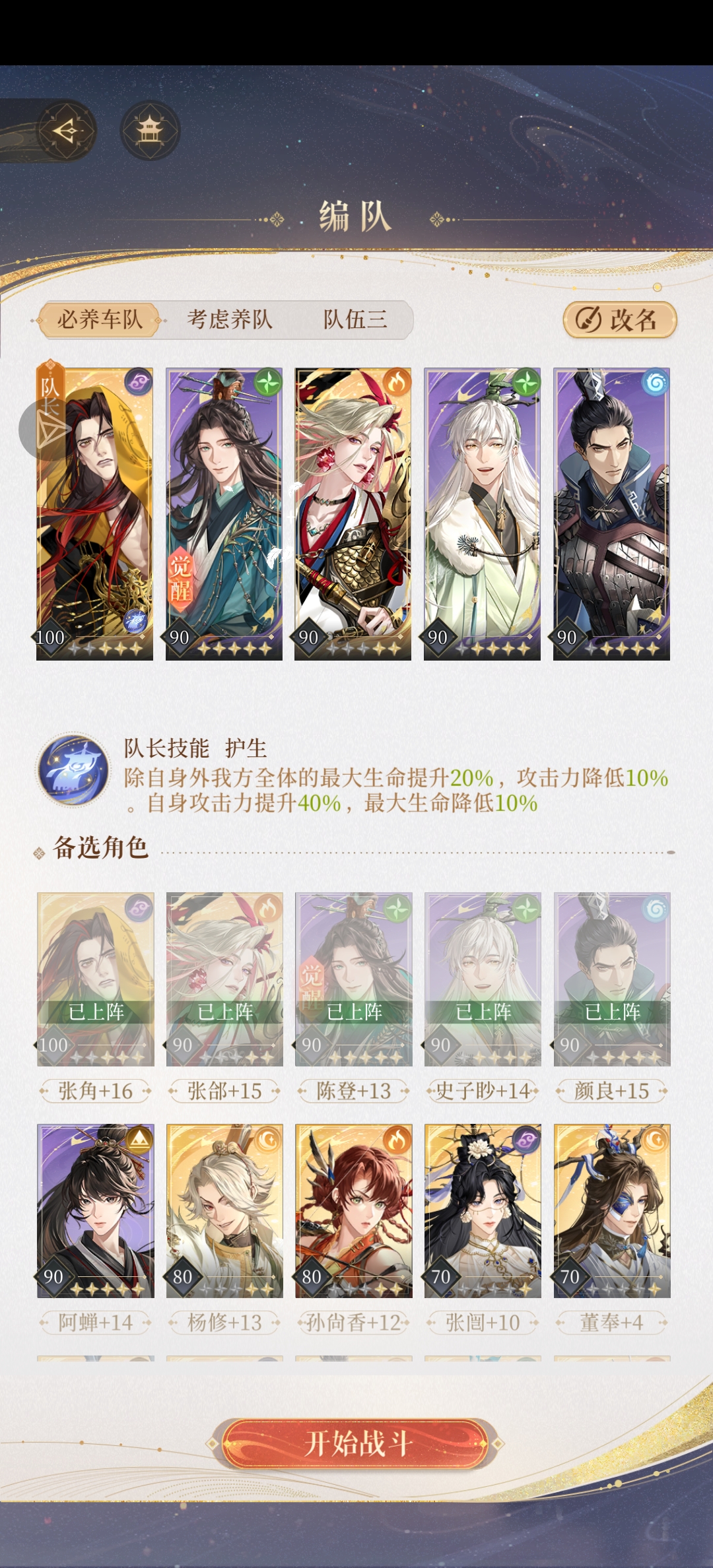Tap the triangle element icon on 阿蝉's card

pos(139,1138)
